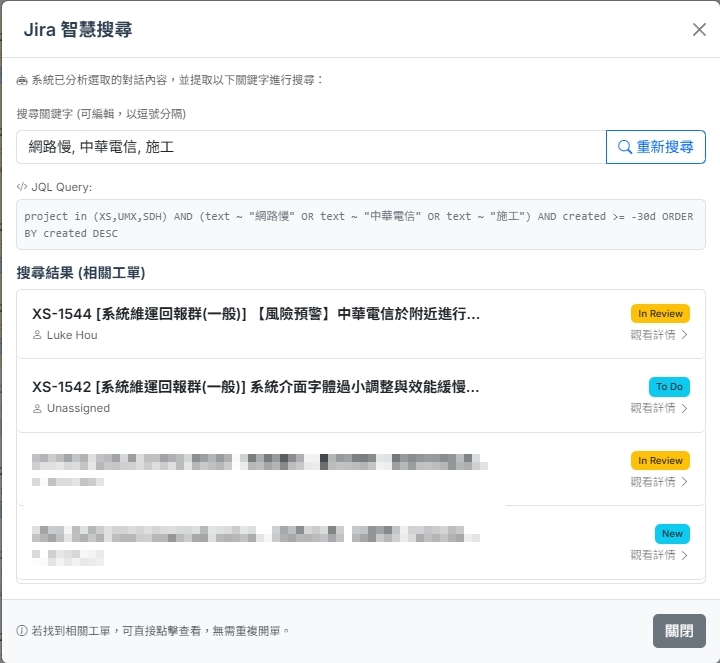Viewport: 720px width, 663px height.
Task: Open ticket XS-1544 result title
Action: (256, 314)
